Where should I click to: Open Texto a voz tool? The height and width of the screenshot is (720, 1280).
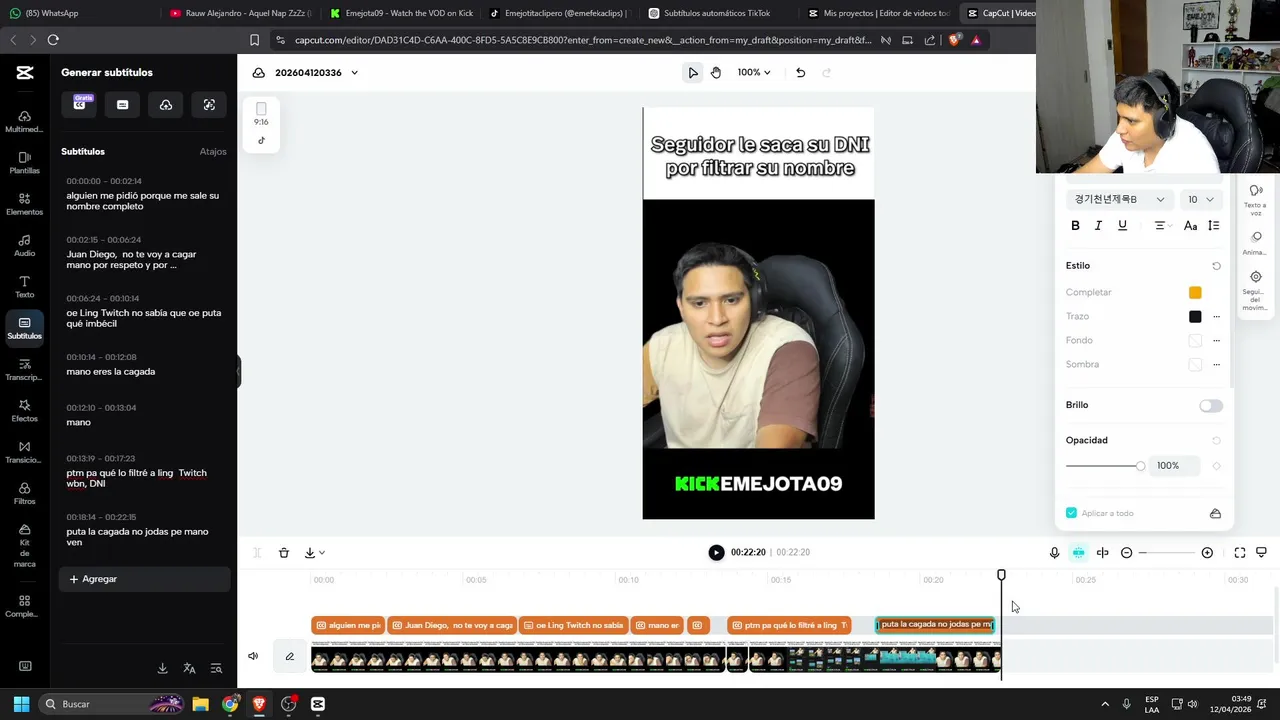(x=1256, y=200)
